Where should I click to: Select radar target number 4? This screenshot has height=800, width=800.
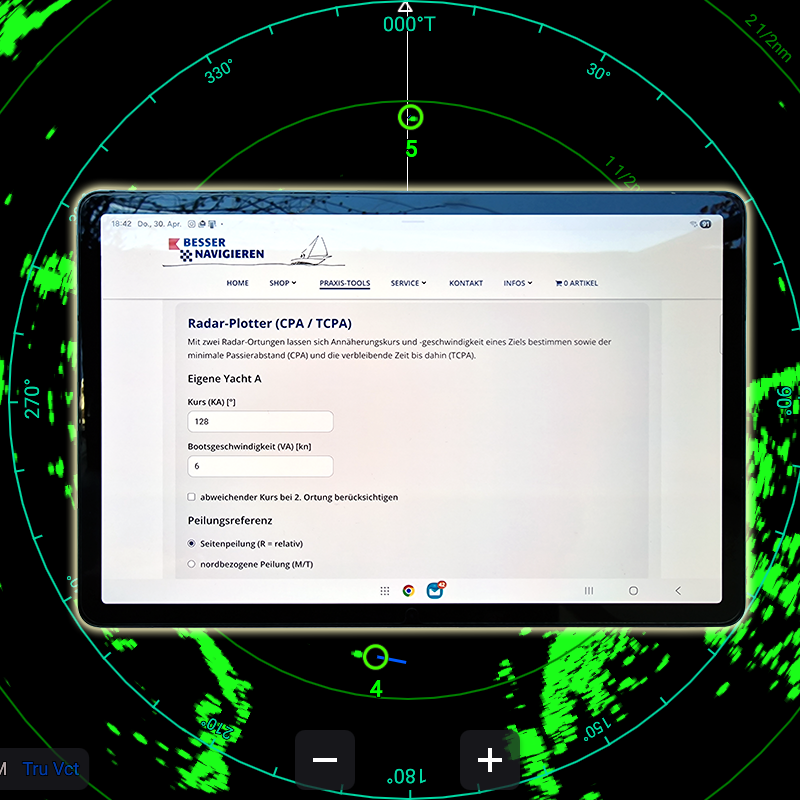[x=376, y=657]
